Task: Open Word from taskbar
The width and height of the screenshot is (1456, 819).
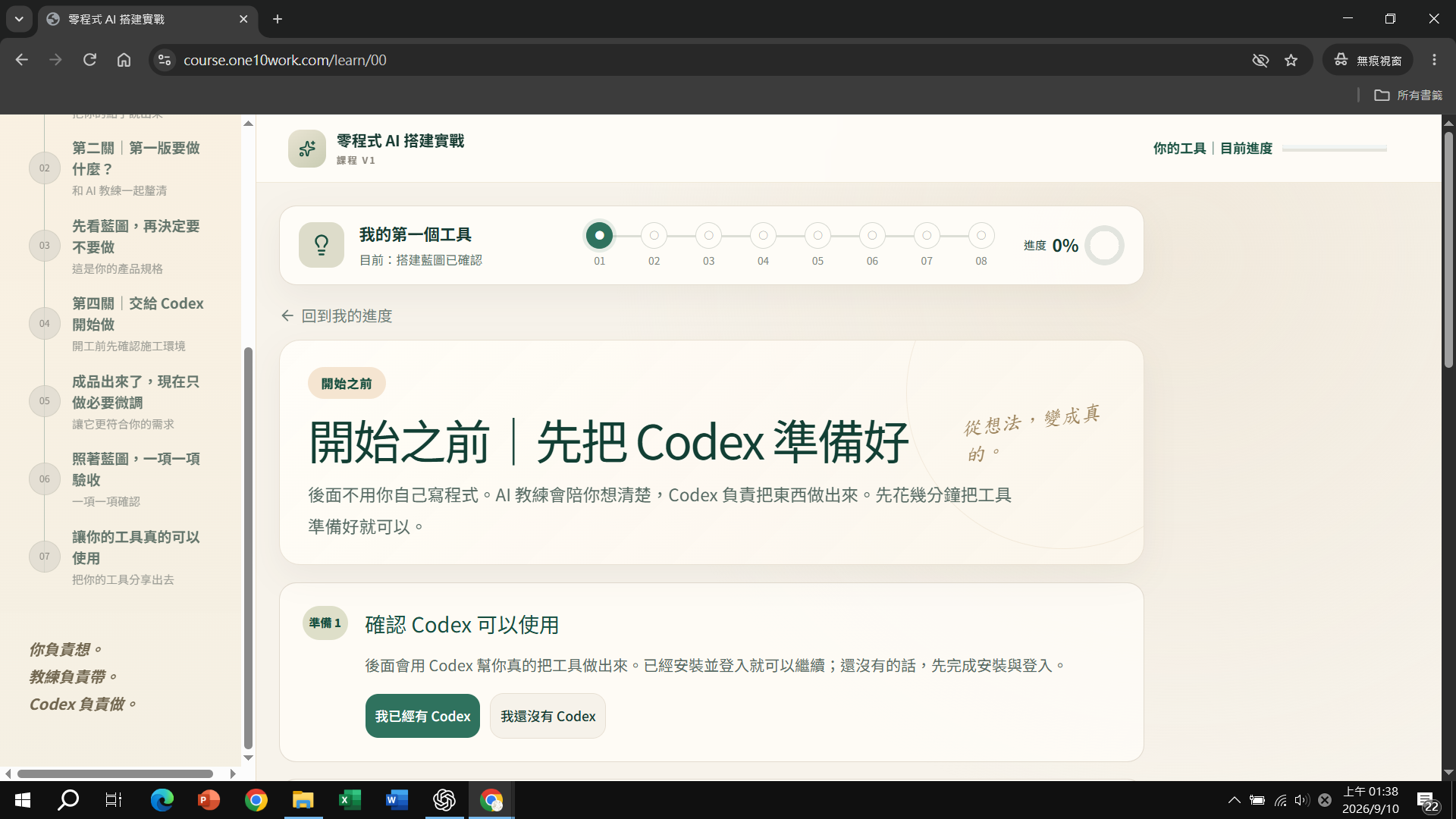Action: tap(397, 800)
